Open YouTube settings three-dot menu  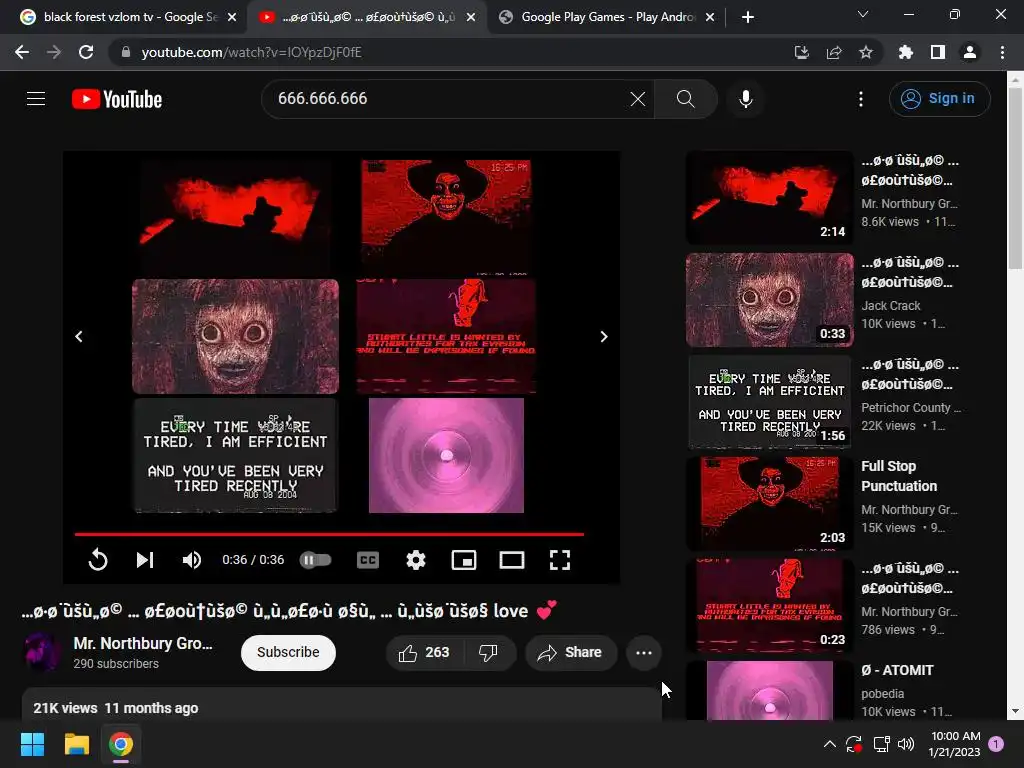click(861, 99)
